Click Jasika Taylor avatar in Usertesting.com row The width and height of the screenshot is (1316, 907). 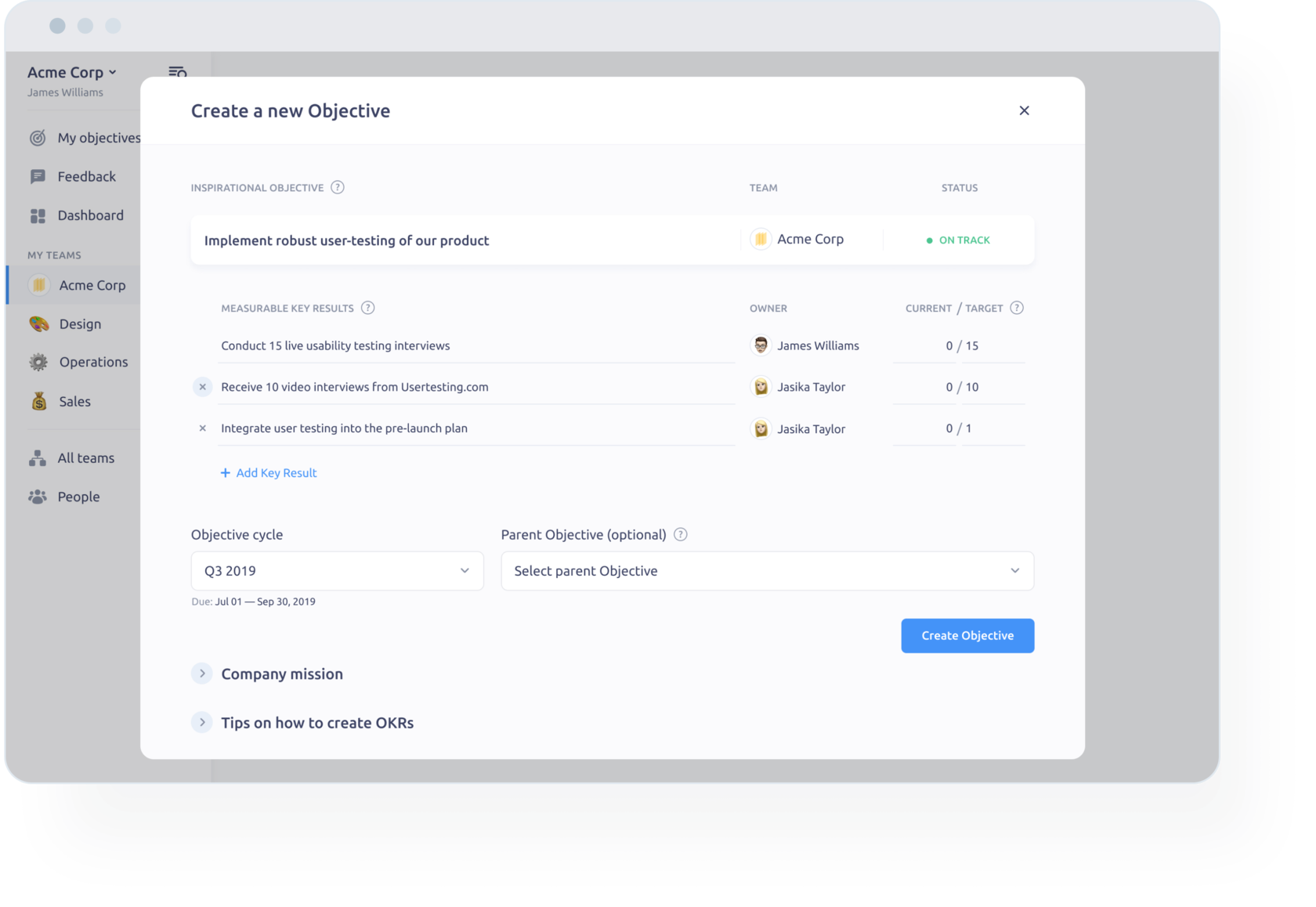click(761, 387)
